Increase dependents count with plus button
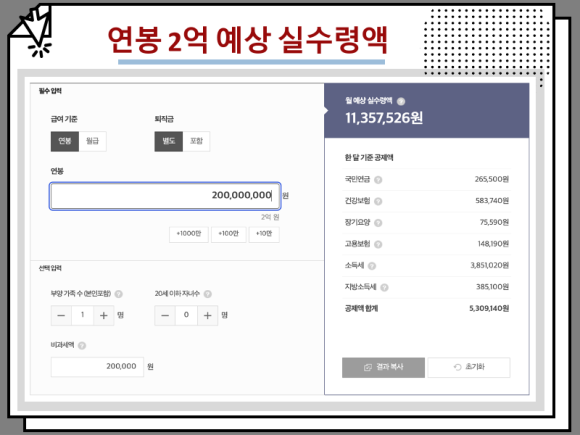This screenshot has width=580, height=435. coord(104,316)
